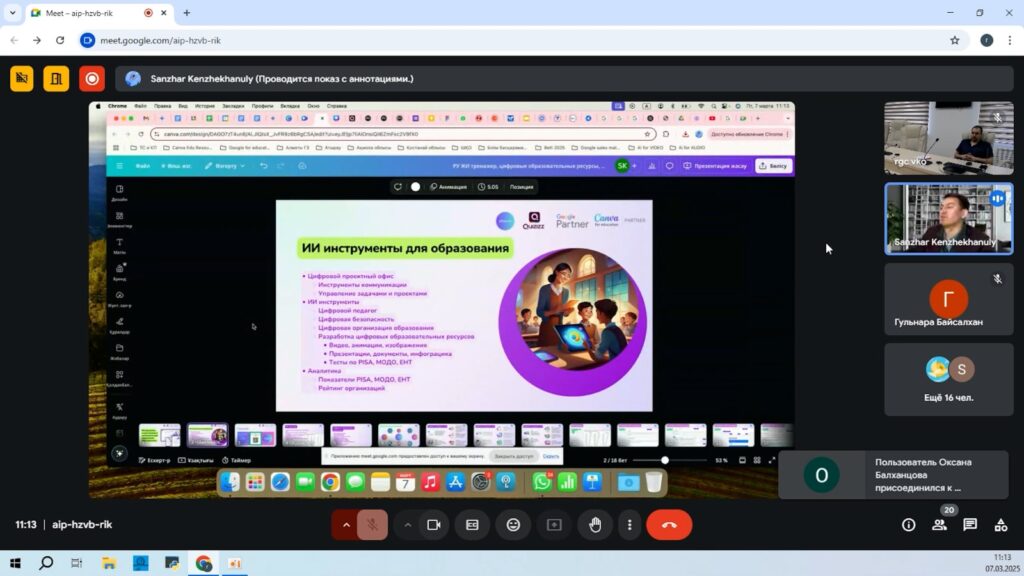This screenshot has height=576, width=1024.
Task: Turn on the camera in Meet
Action: (x=434, y=525)
